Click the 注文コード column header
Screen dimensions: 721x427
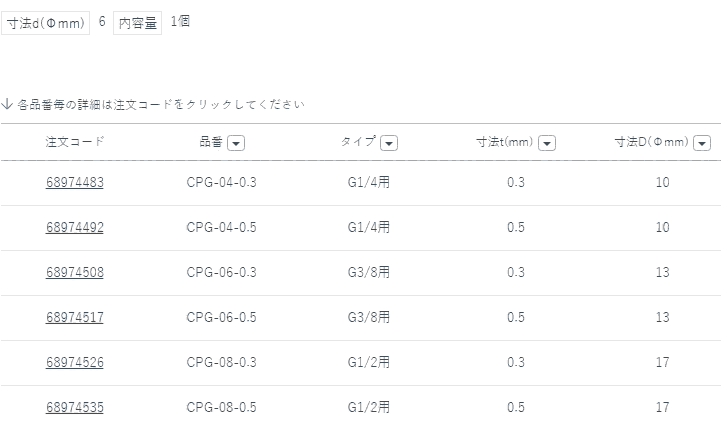point(75,142)
